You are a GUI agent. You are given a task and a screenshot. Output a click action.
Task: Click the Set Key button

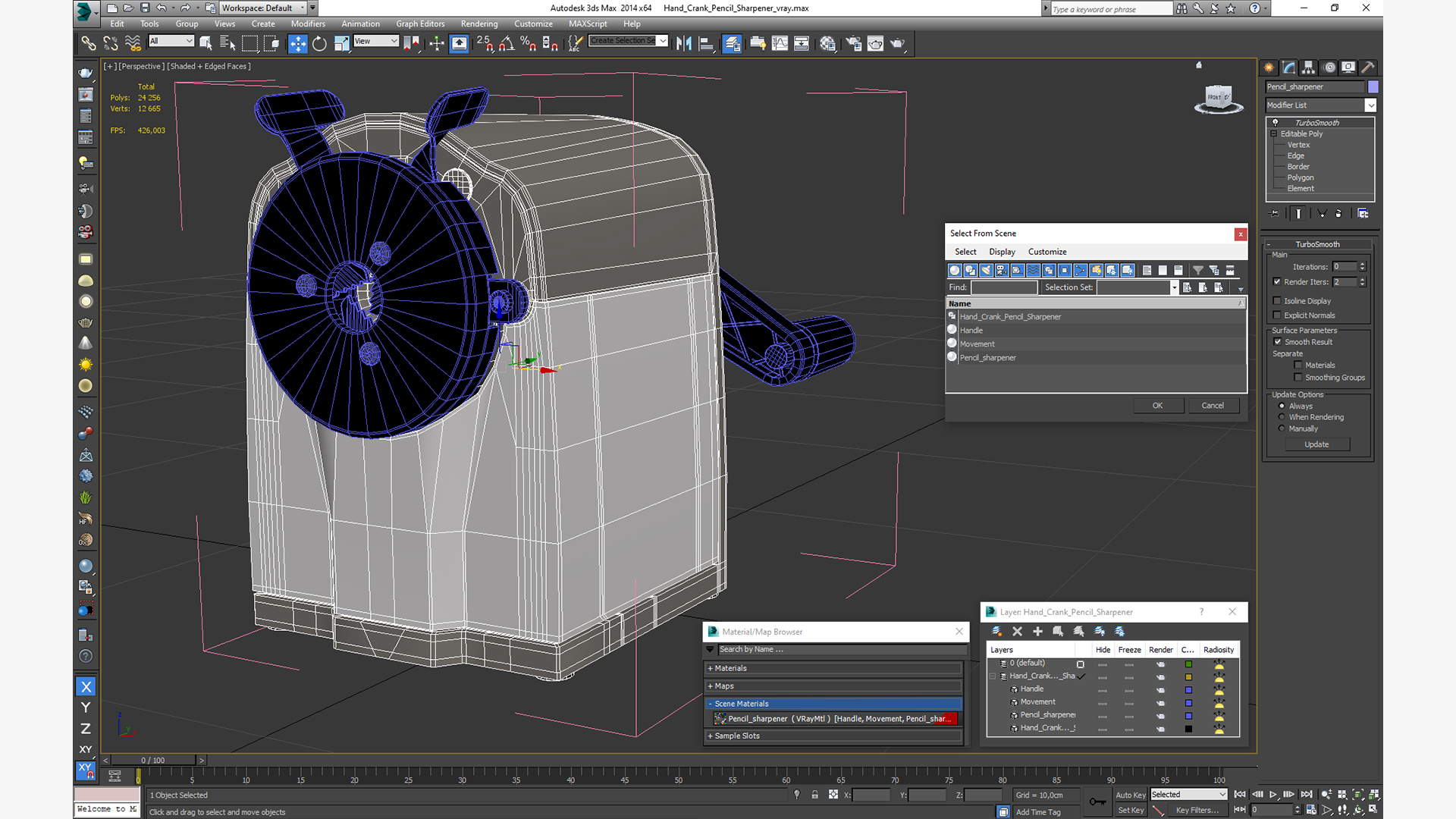[1130, 811]
